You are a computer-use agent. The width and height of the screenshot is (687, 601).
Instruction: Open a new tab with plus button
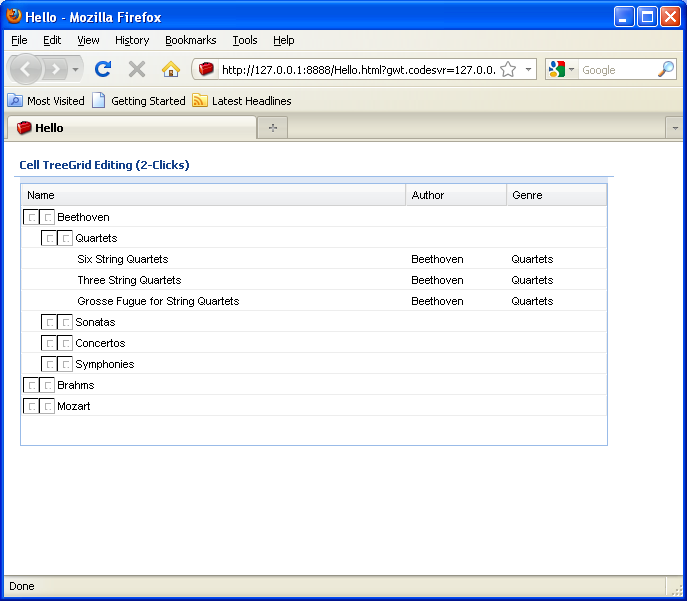tap(272, 128)
